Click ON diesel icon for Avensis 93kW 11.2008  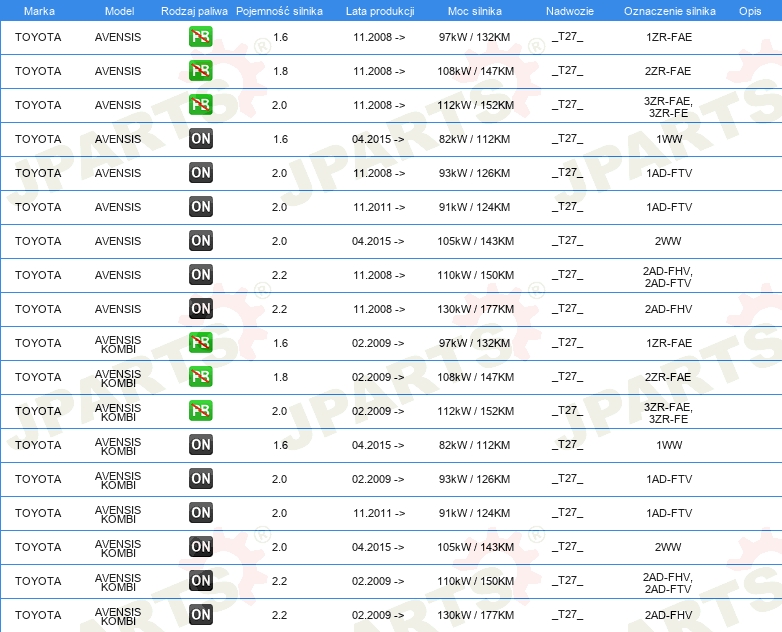[200, 173]
